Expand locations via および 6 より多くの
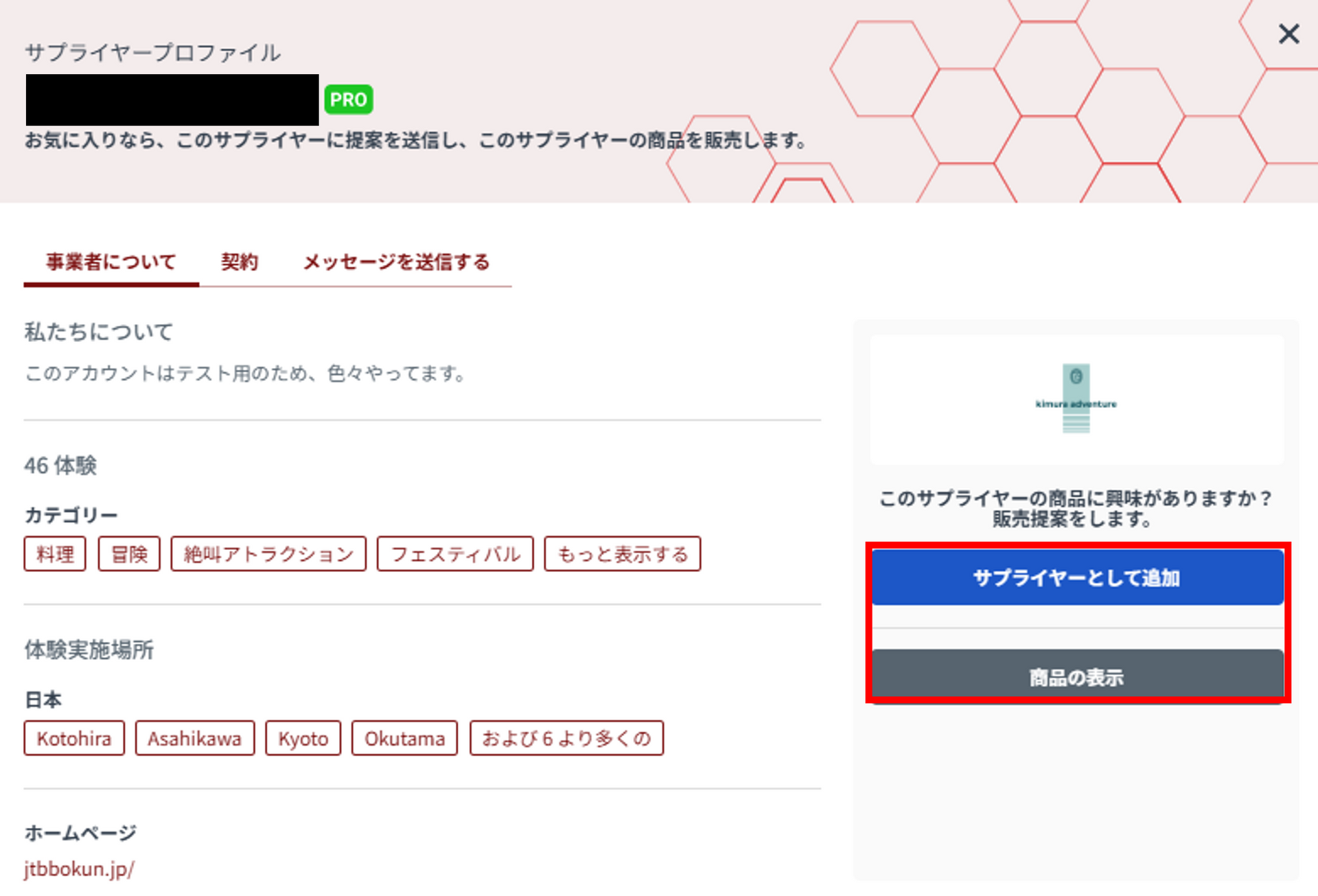 pos(566,738)
